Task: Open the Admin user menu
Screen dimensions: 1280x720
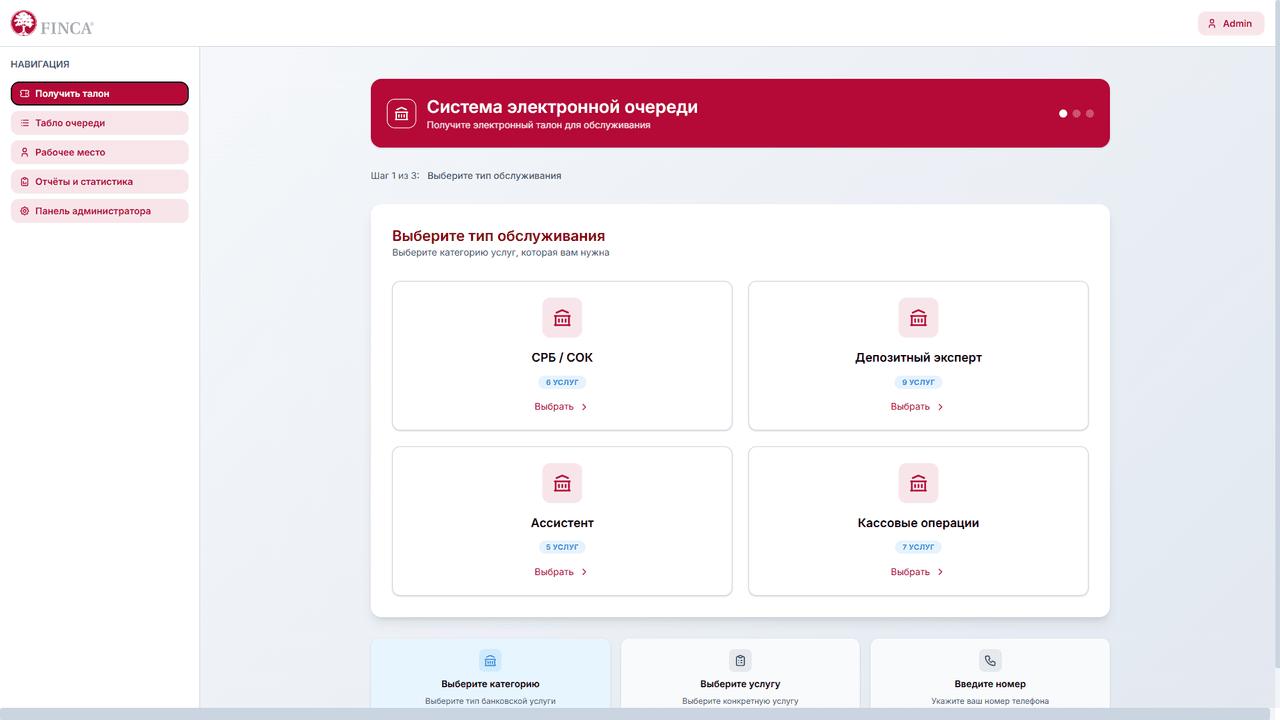Action: 1231,23
